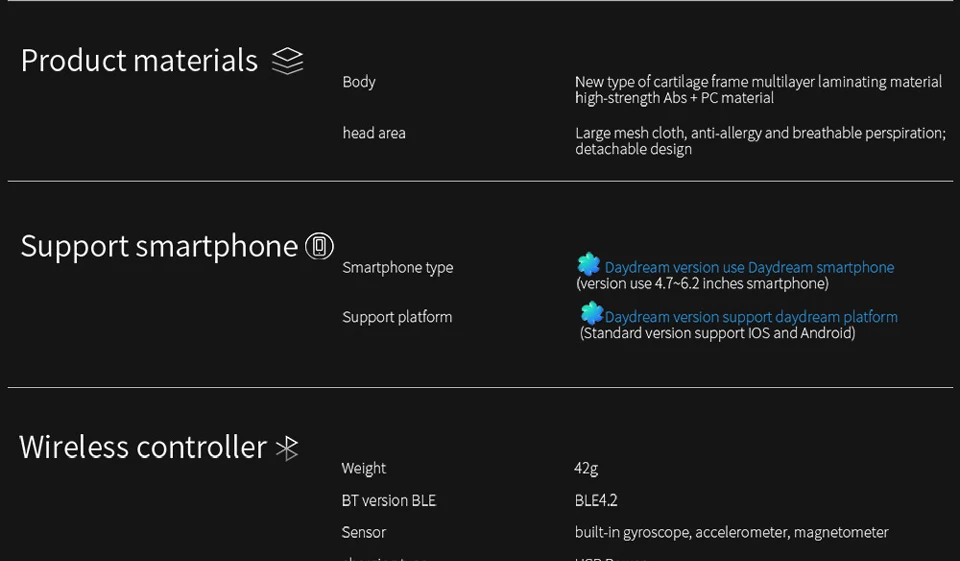Select the Support smartphone heading
Viewport: 960px width, 561px height.
pyautogui.click(x=159, y=246)
